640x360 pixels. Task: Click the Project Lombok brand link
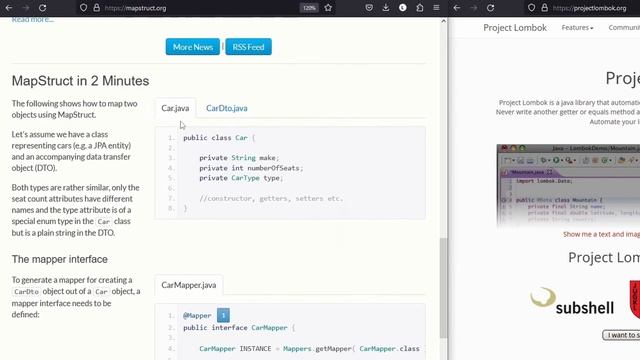(x=515, y=28)
